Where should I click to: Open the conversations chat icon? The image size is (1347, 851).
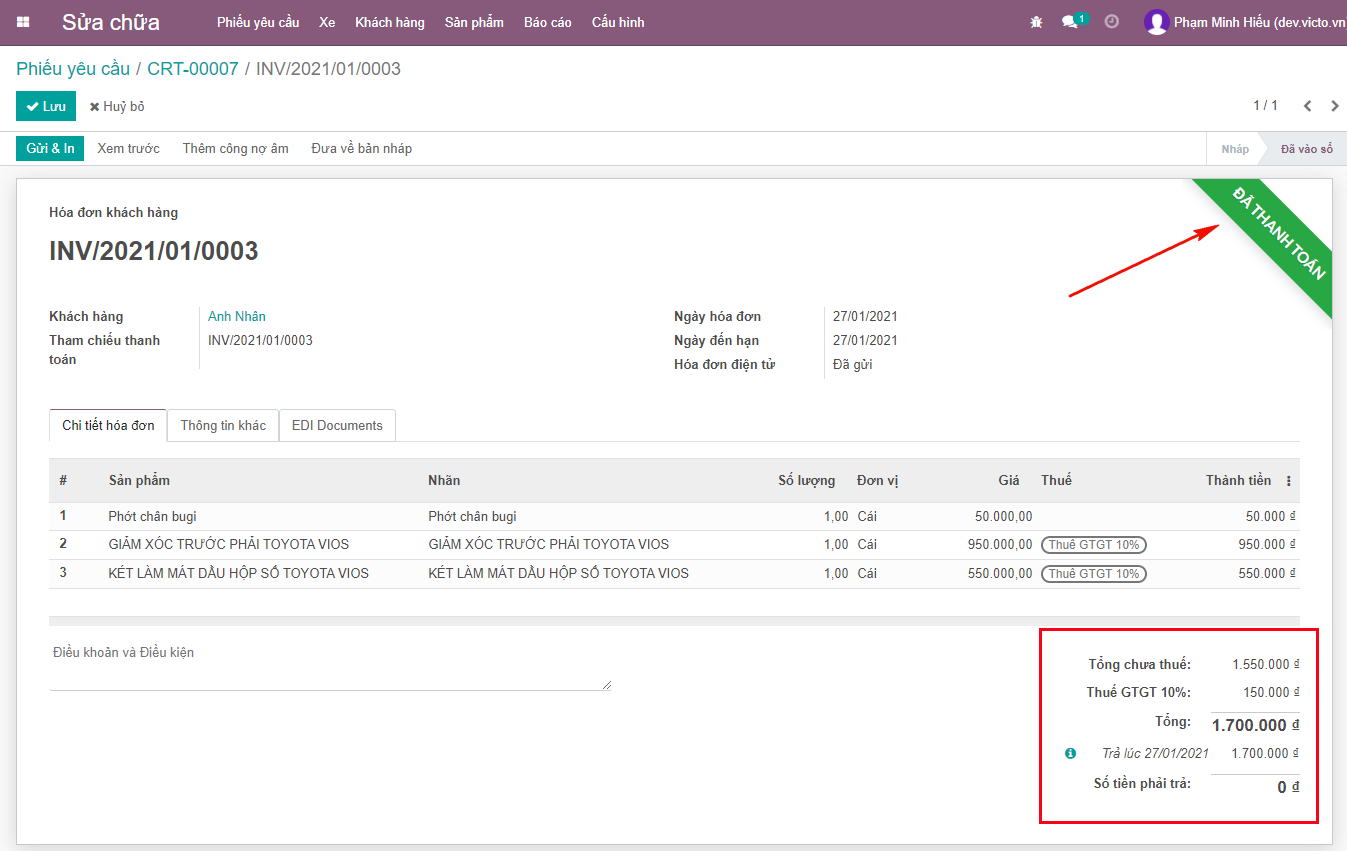click(1070, 22)
